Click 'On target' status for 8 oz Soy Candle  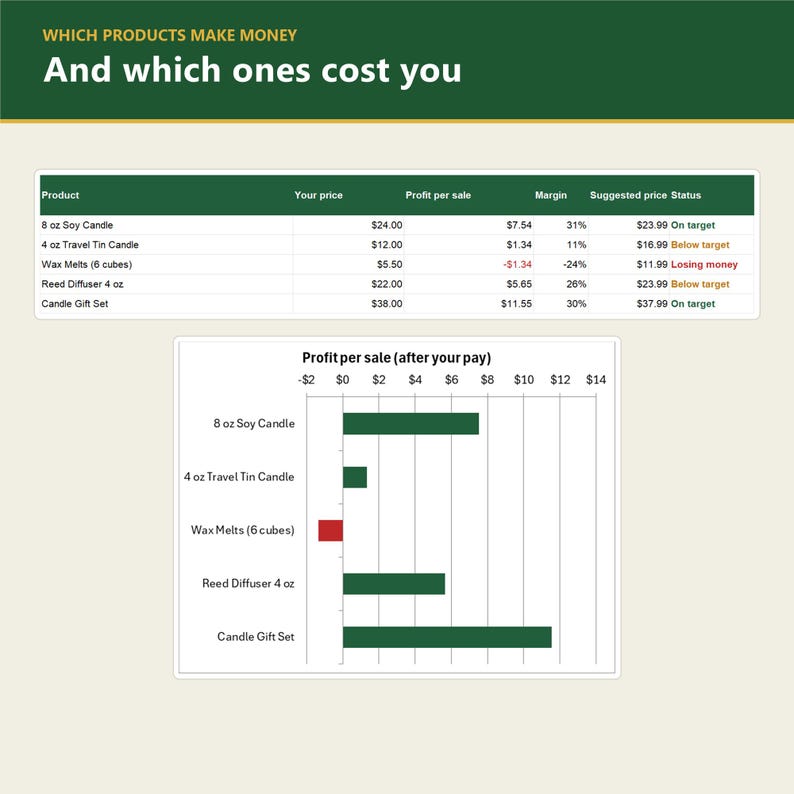click(693, 225)
